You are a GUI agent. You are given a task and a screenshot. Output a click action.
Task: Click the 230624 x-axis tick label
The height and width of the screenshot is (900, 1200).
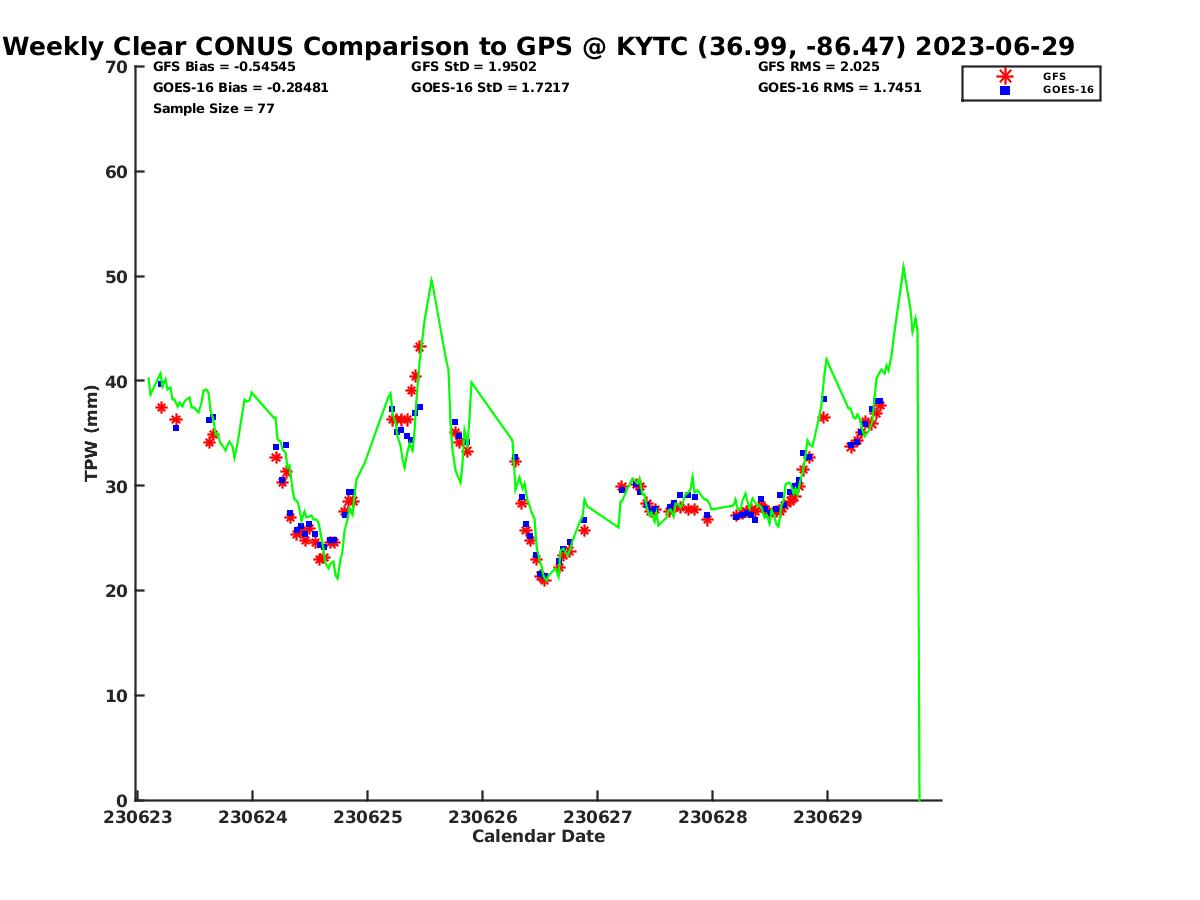[x=253, y=817]
